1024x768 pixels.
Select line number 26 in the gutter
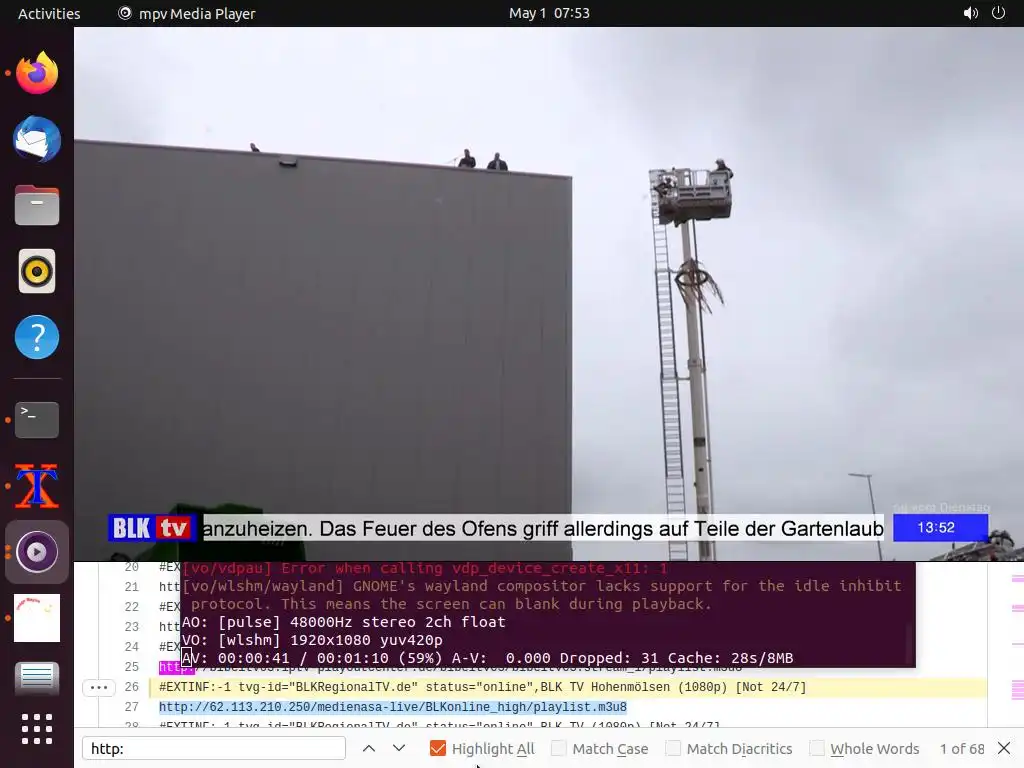pos(132,687)
